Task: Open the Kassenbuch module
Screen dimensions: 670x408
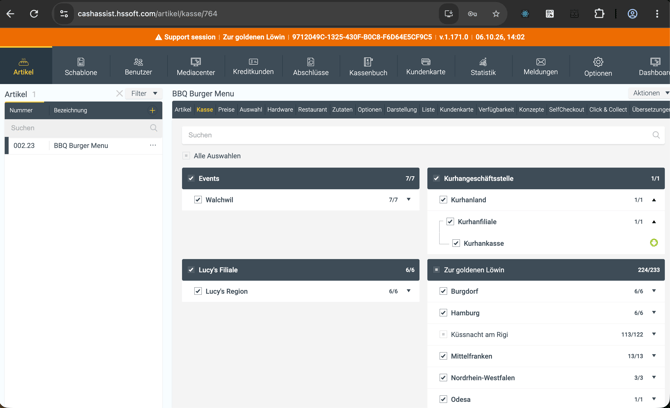Action: tap(368, 67)
